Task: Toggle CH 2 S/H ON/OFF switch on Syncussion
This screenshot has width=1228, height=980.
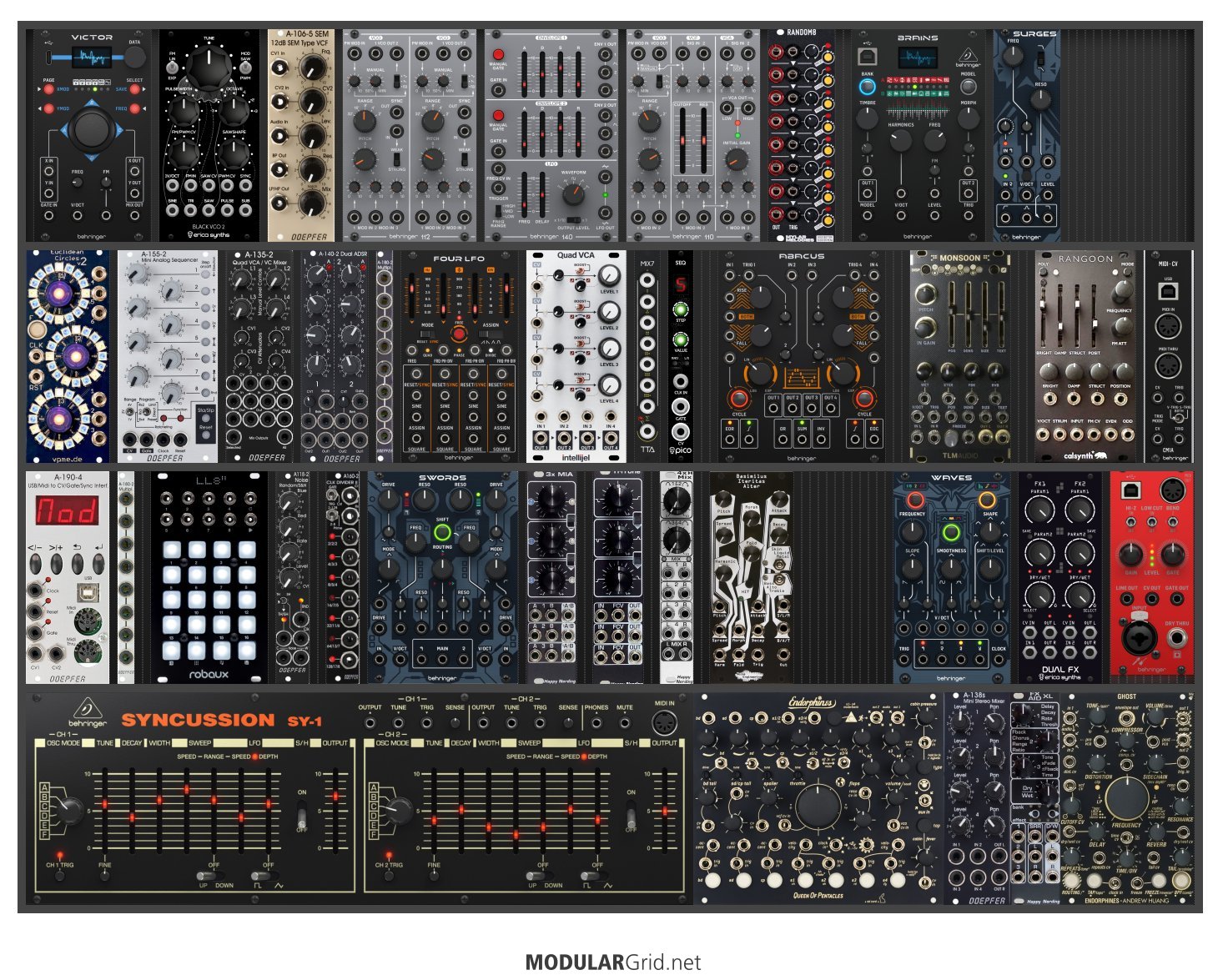Action: point(632,814)
